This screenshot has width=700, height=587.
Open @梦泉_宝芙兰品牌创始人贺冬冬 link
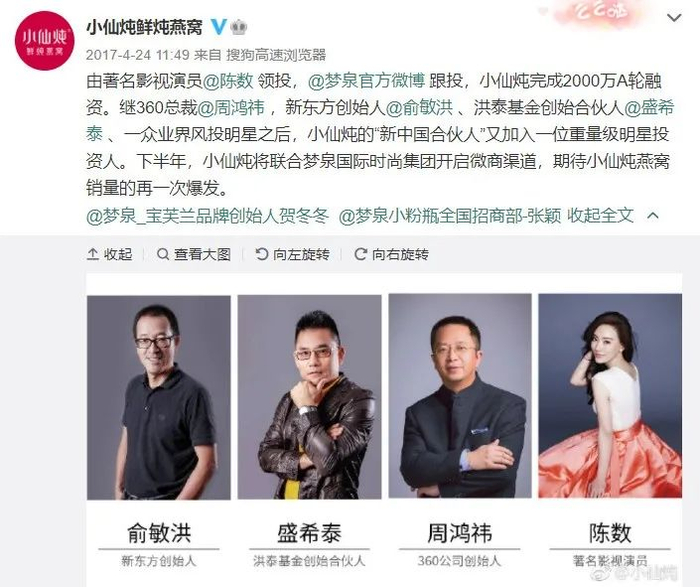(x=208, y=216)
